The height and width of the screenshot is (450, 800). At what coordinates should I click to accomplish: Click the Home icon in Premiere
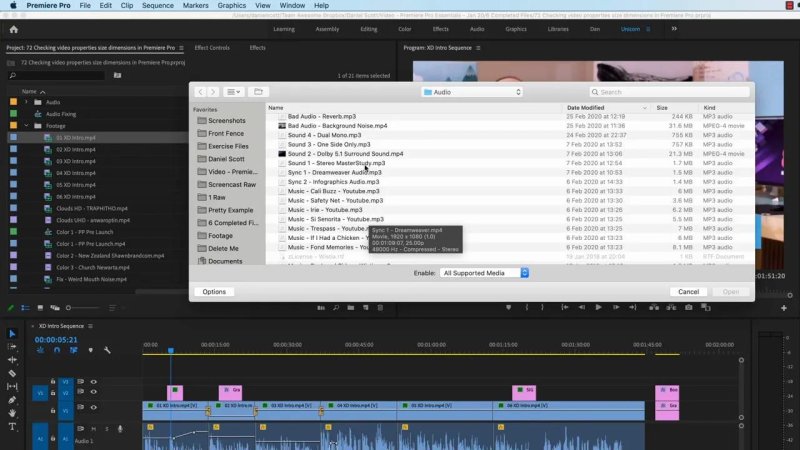14,30
